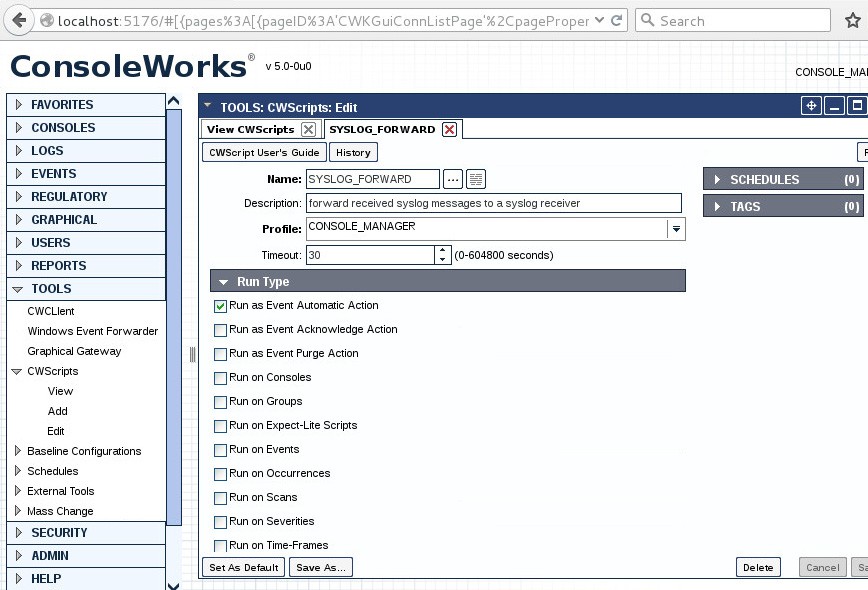Select View under CWScripts

pos(60,391)
